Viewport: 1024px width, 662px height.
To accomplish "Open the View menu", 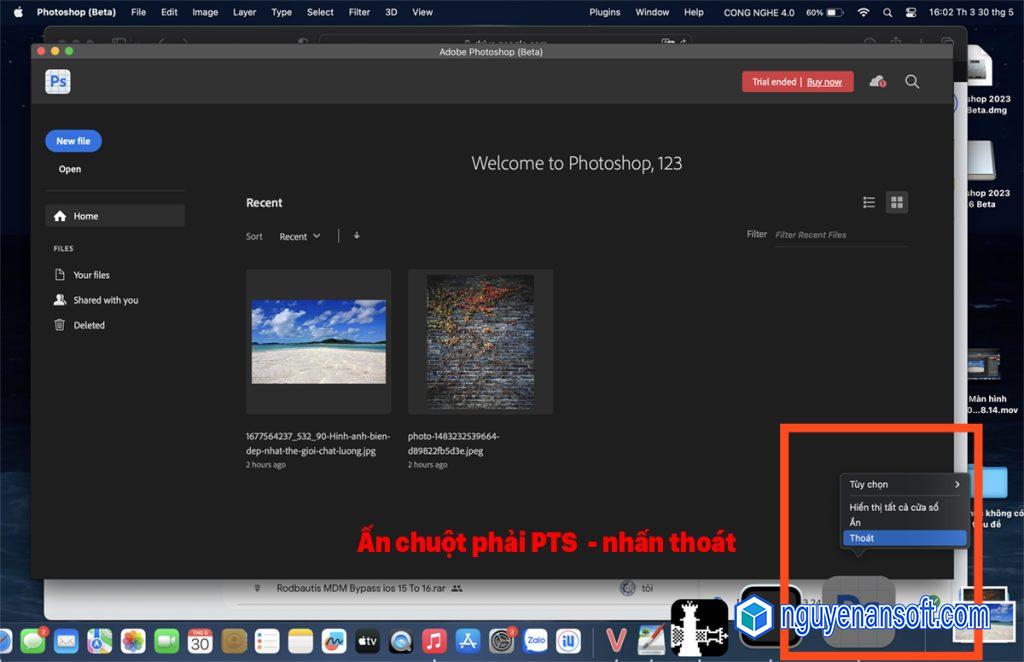I will [423, 12].
